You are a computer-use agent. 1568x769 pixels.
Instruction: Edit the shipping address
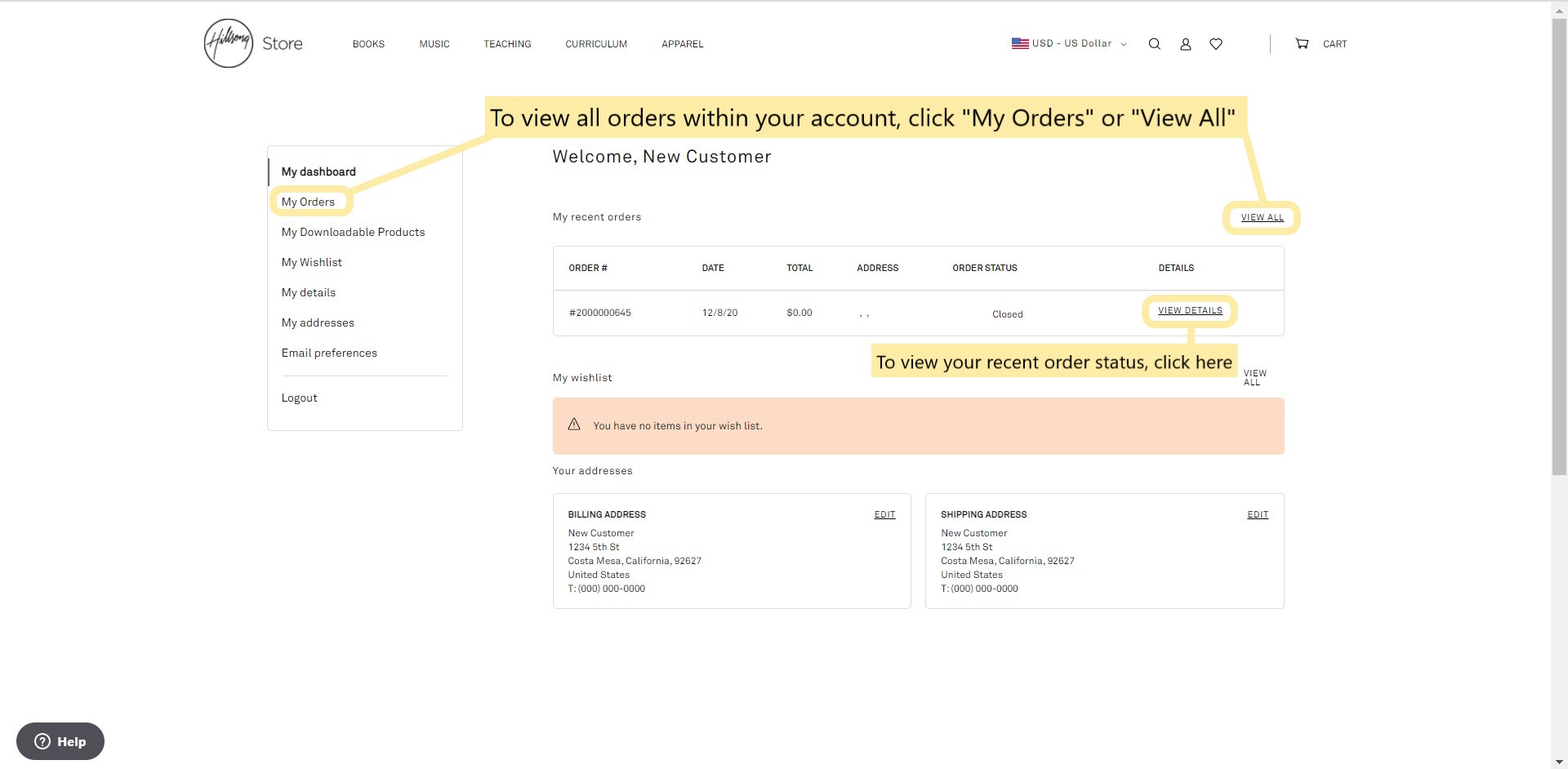pyautogui.click(x=1258, y=514)
